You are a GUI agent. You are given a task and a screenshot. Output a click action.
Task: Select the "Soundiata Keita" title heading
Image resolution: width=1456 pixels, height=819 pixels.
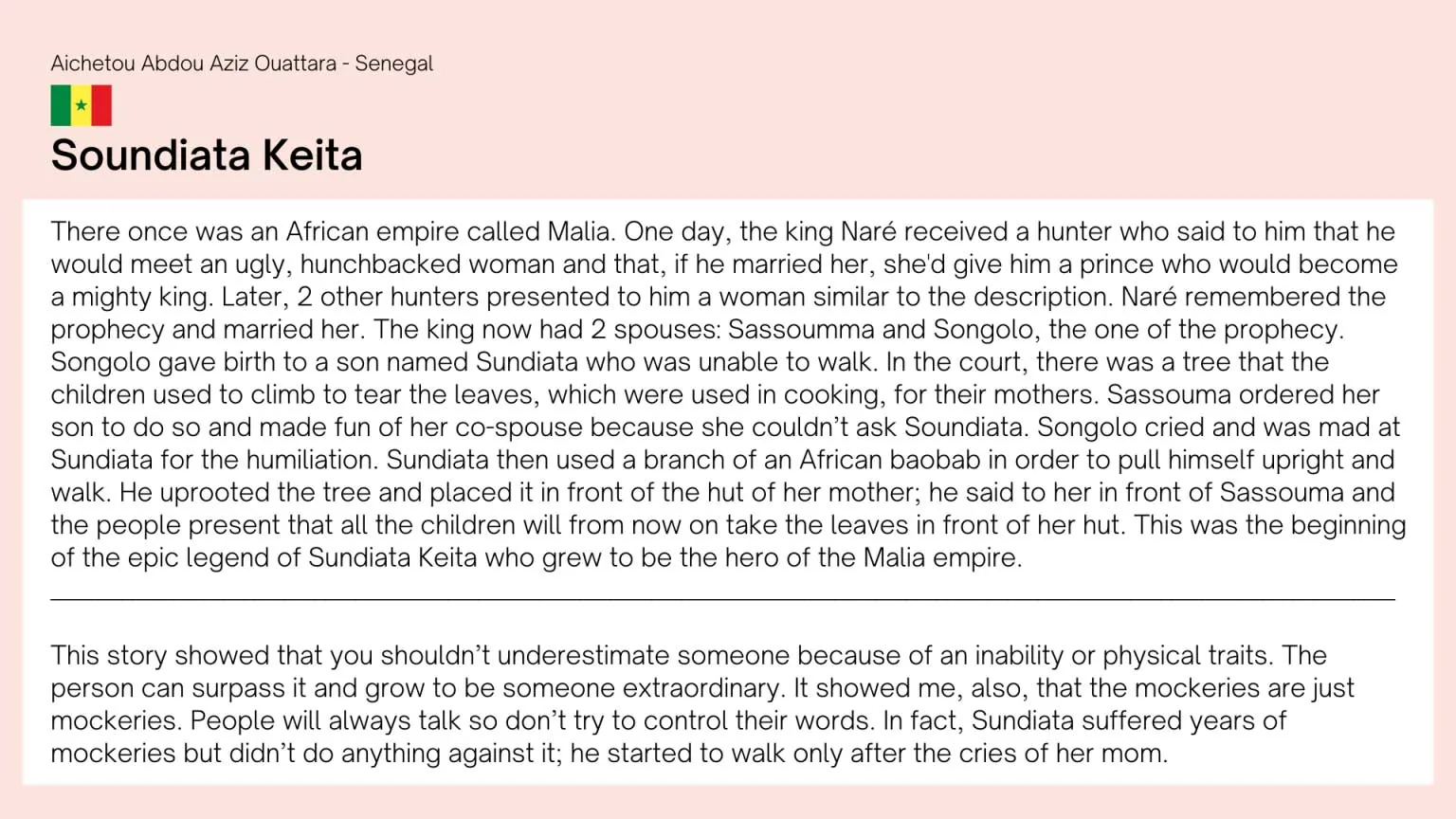(207, 155)
